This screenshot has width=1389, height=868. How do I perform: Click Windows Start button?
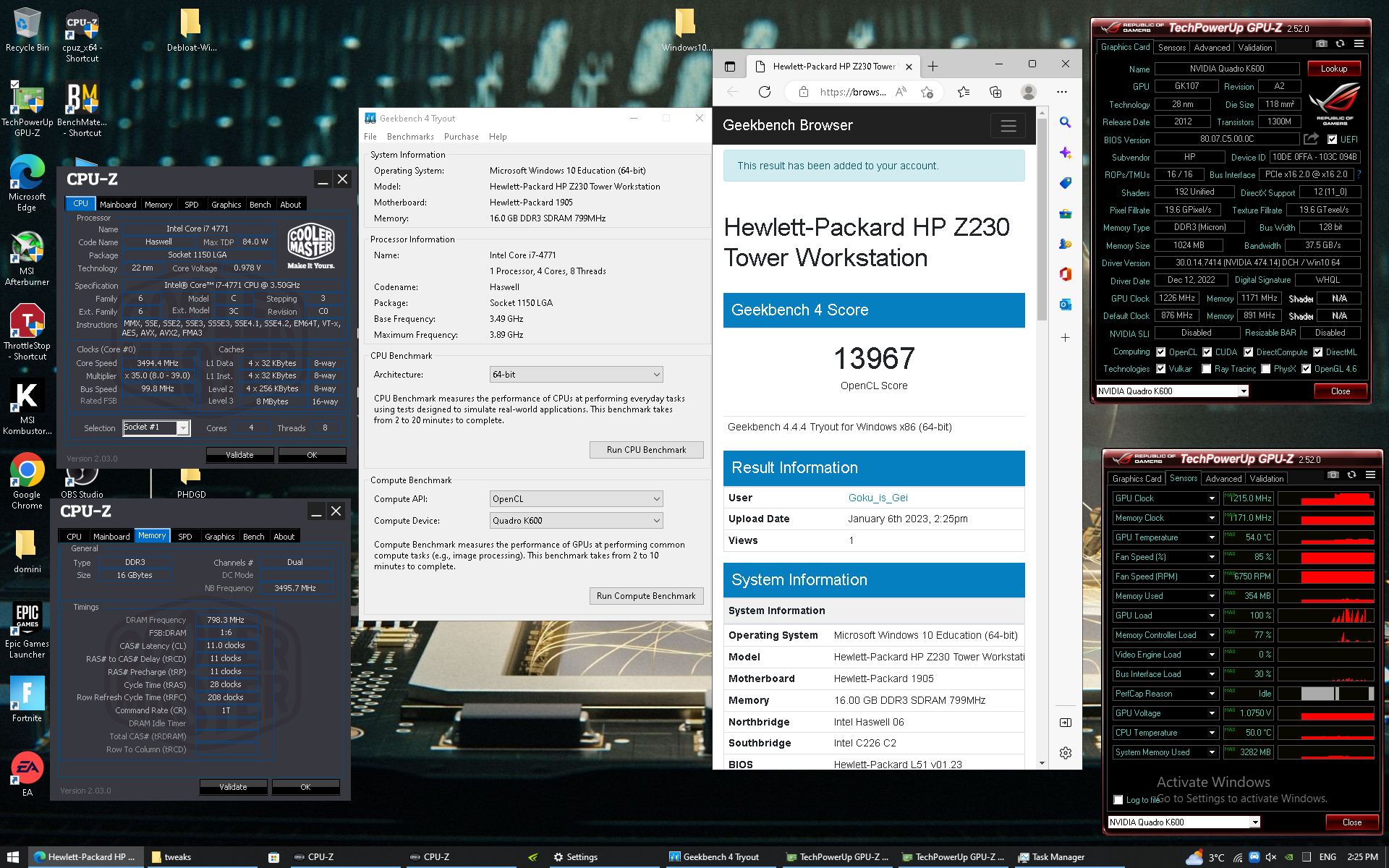13,857
